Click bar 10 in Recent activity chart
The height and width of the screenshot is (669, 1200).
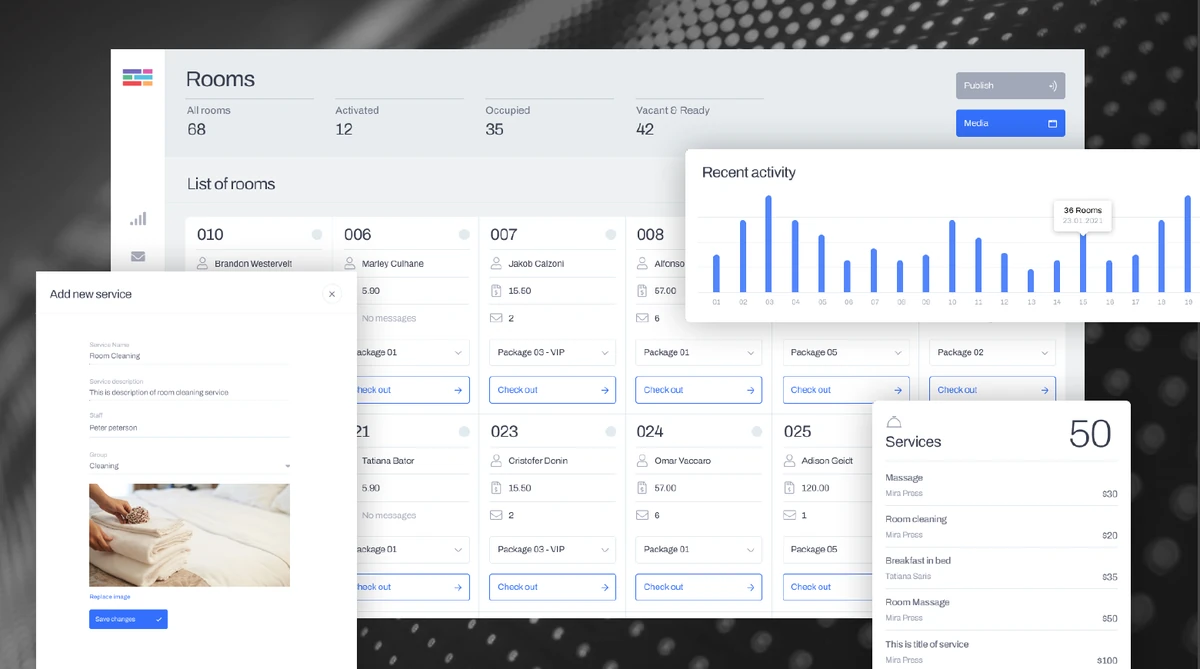pos(952,256)
